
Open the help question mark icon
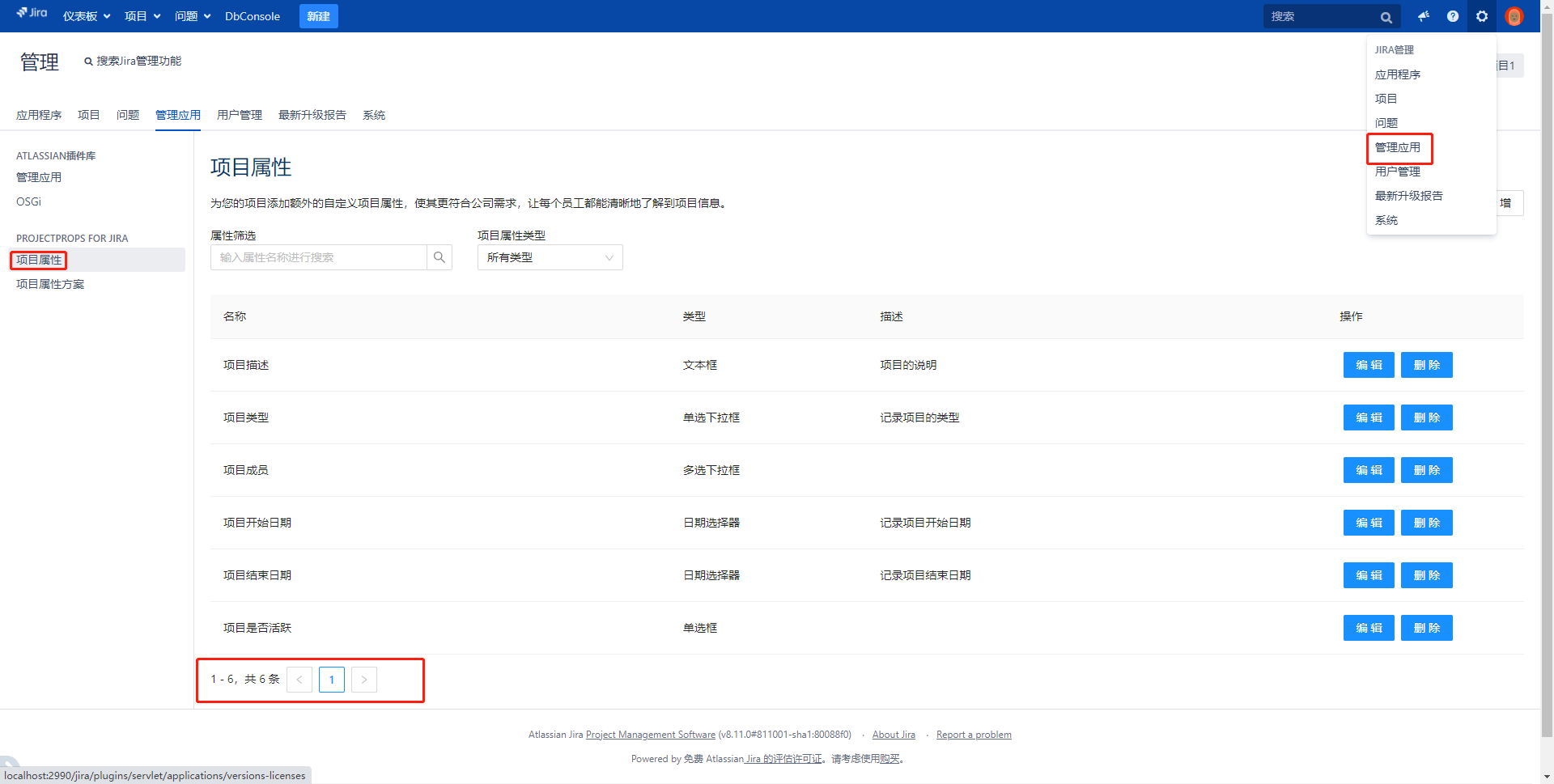click(1453, 16)
